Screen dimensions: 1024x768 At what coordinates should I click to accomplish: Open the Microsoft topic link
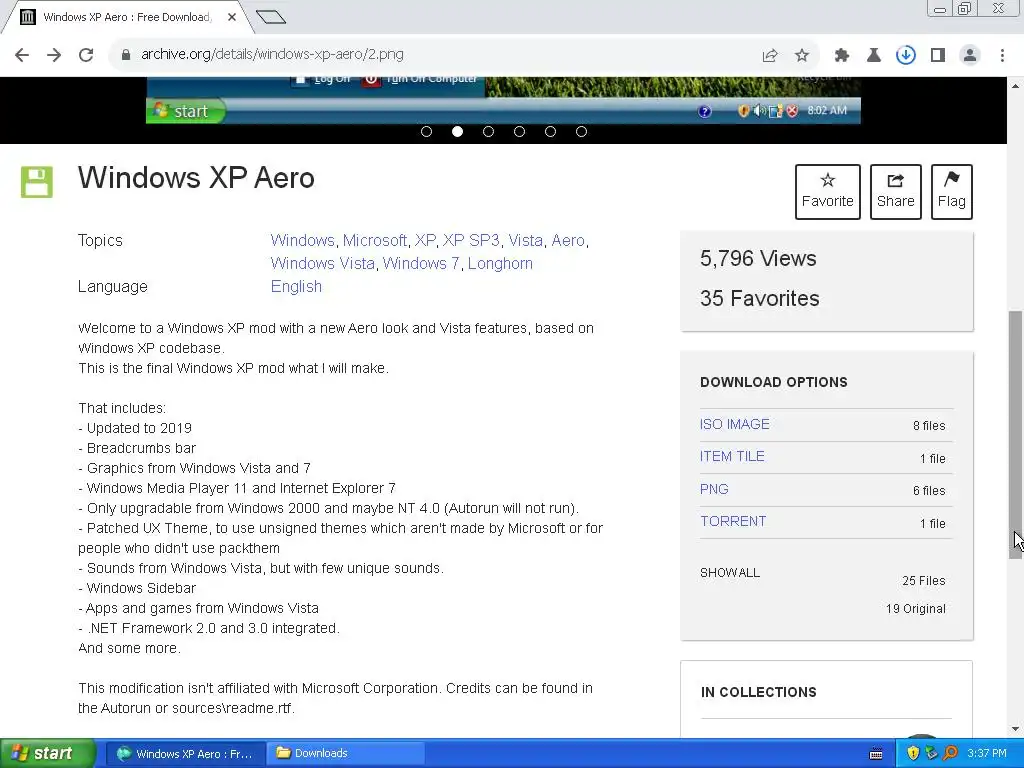[375, 240]
